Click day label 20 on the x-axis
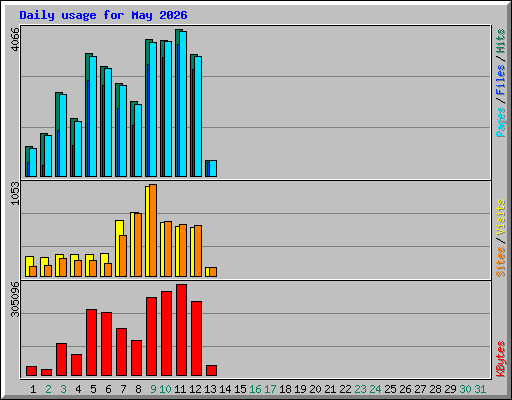512x400 pixels. click(315, 389)
